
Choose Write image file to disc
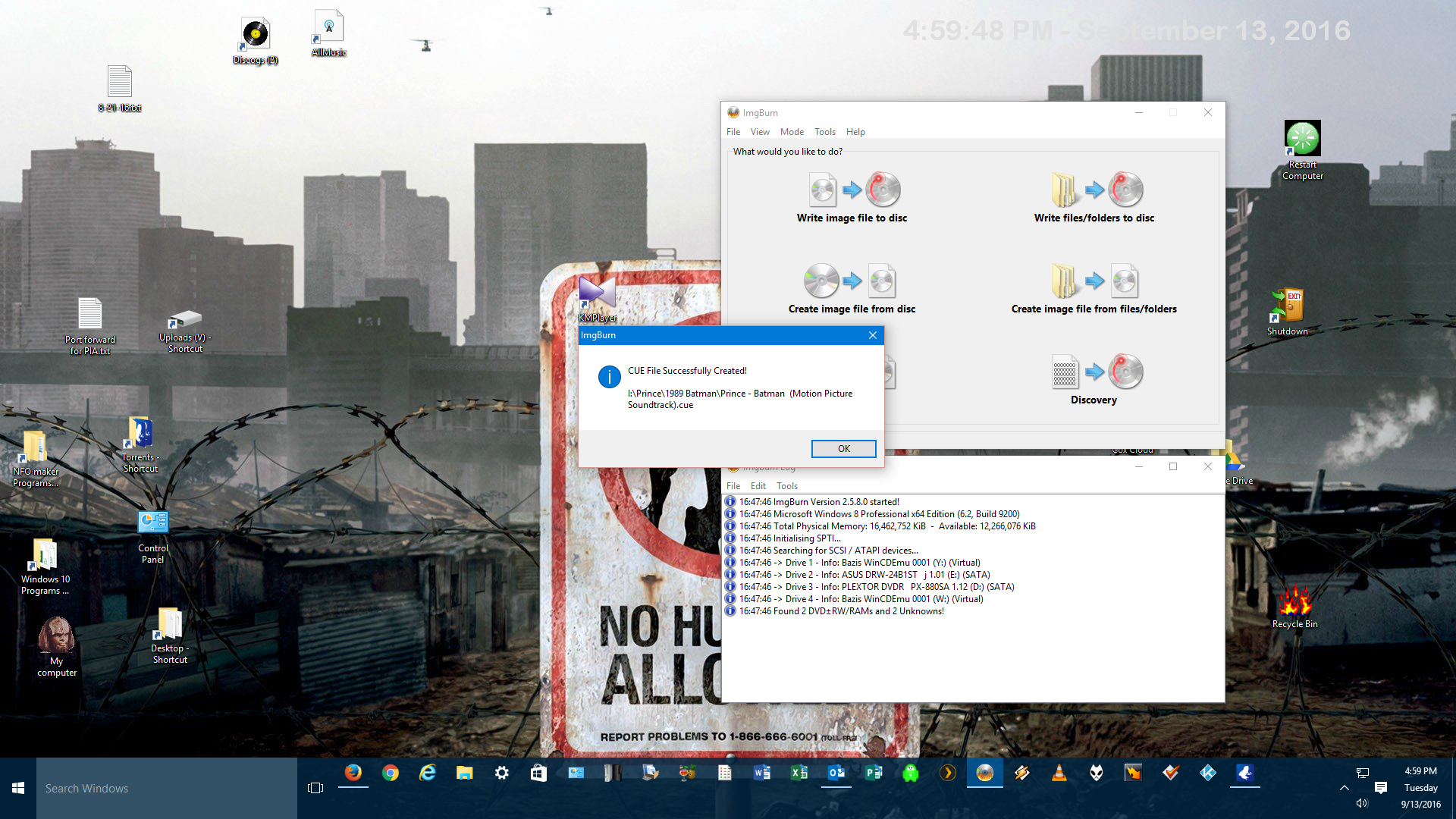(x=852, y=198)
